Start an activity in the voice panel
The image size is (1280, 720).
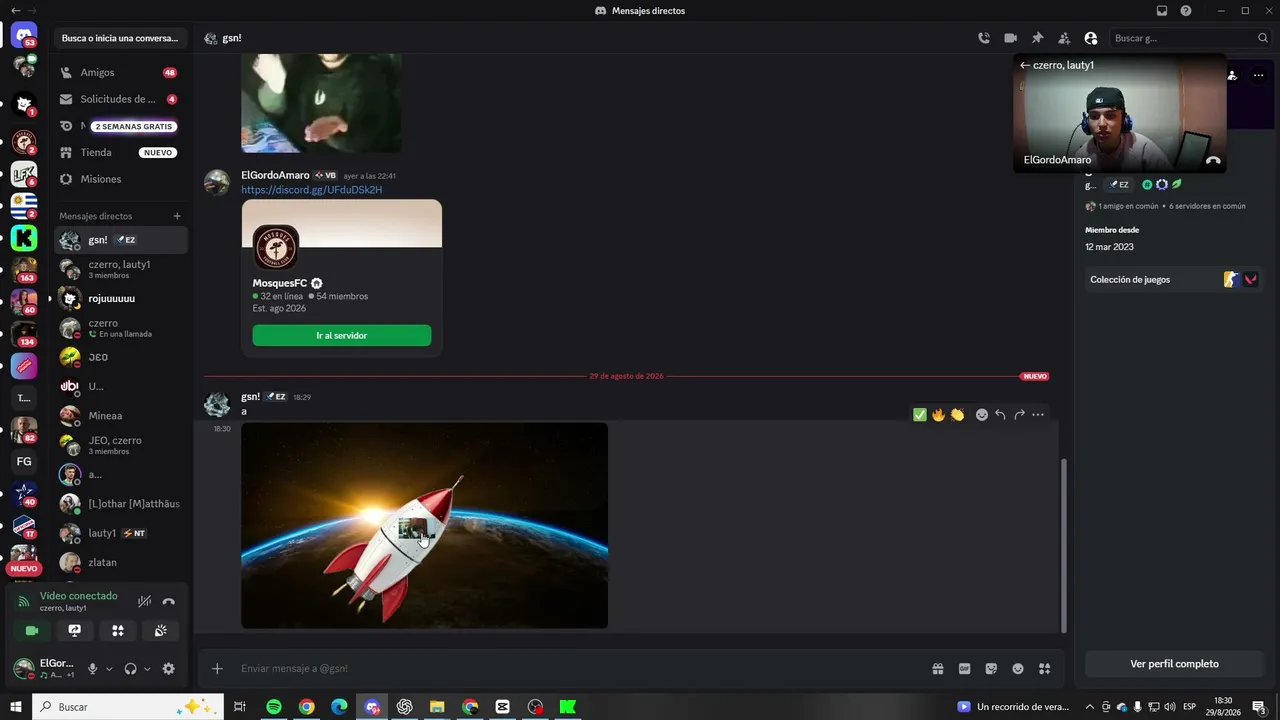118,631
